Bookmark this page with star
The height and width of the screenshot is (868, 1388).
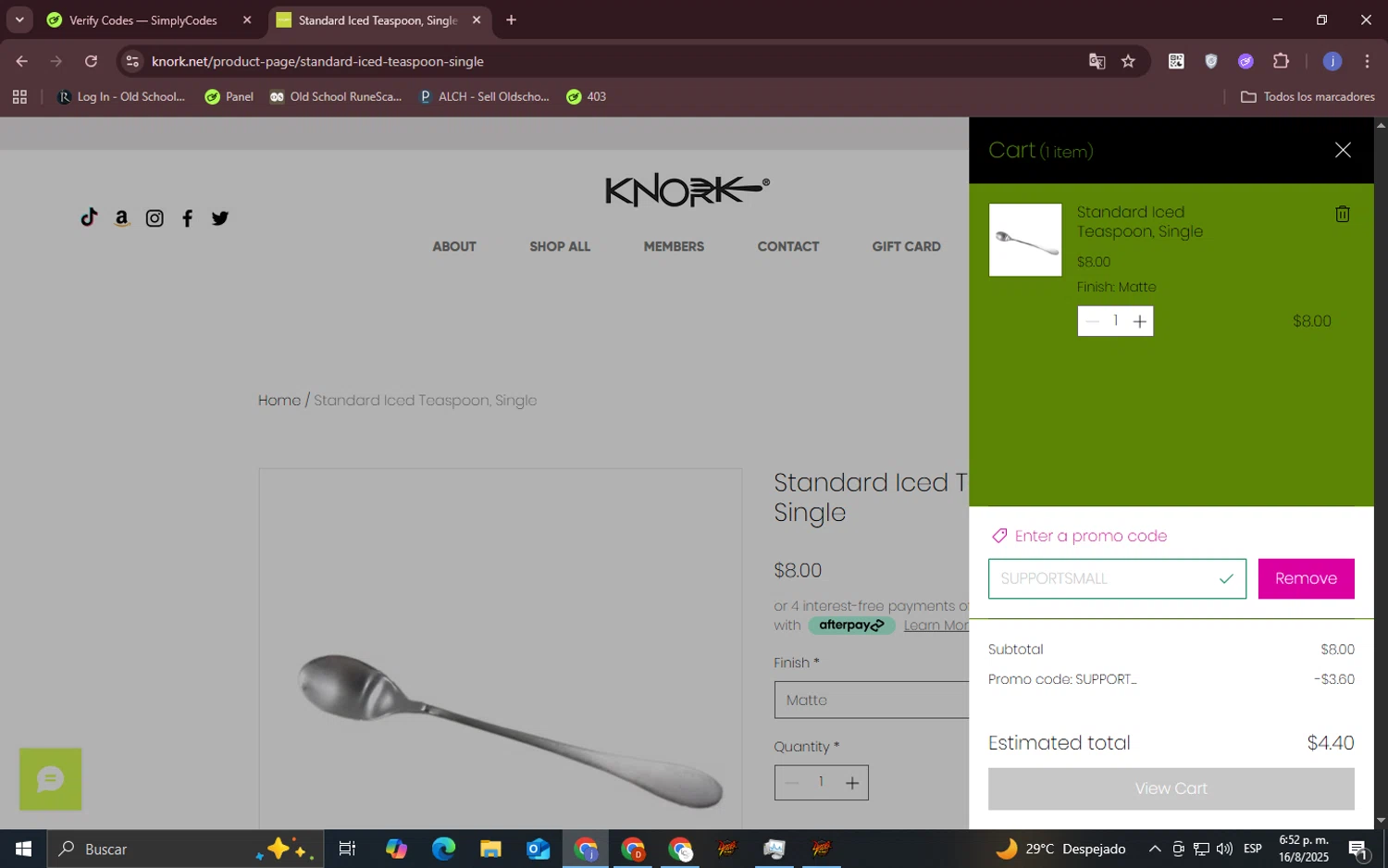(x=1128, y=61)
